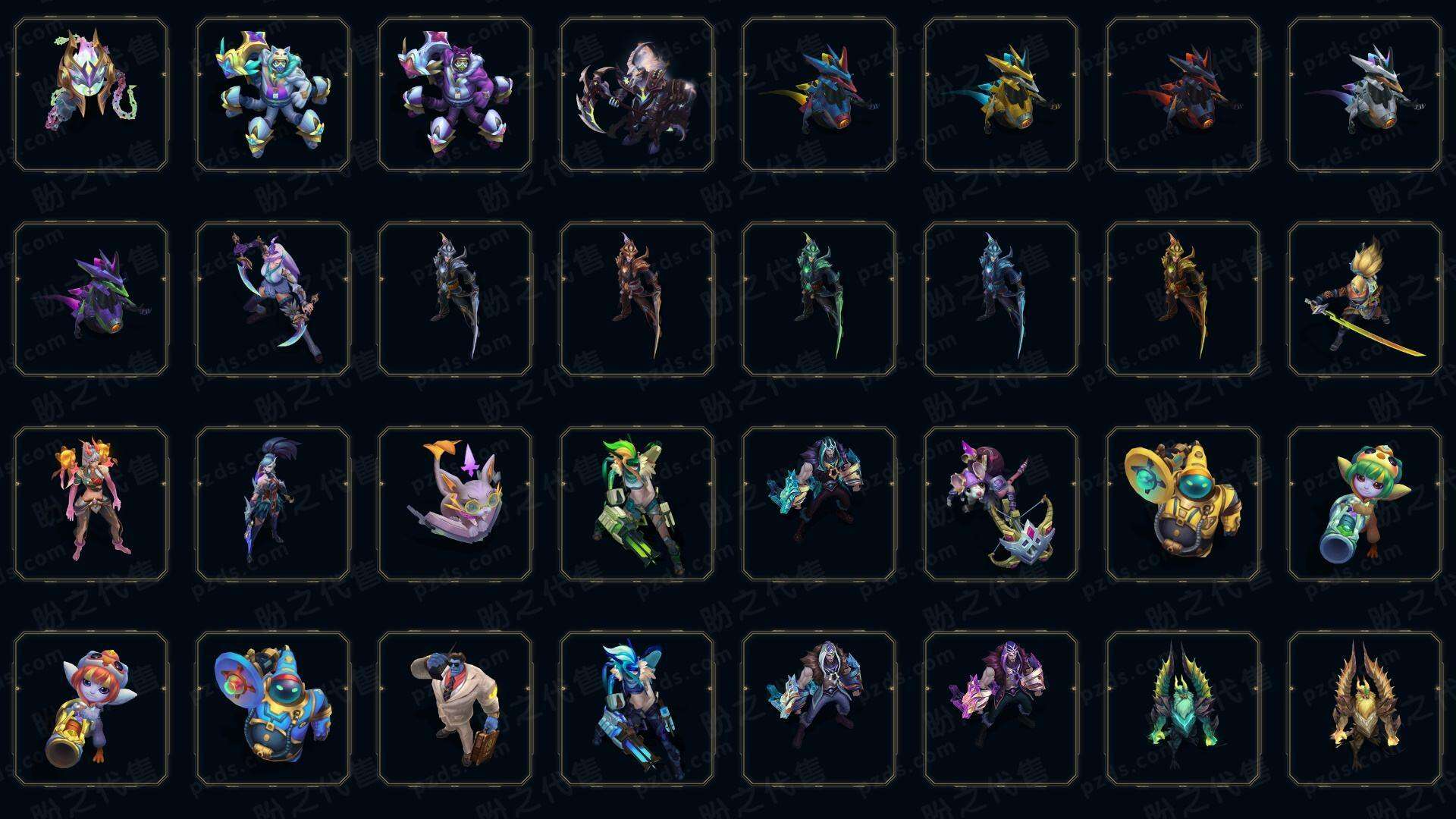
Task: Choose the yellow rocket creature skin
Action: 1001,95
